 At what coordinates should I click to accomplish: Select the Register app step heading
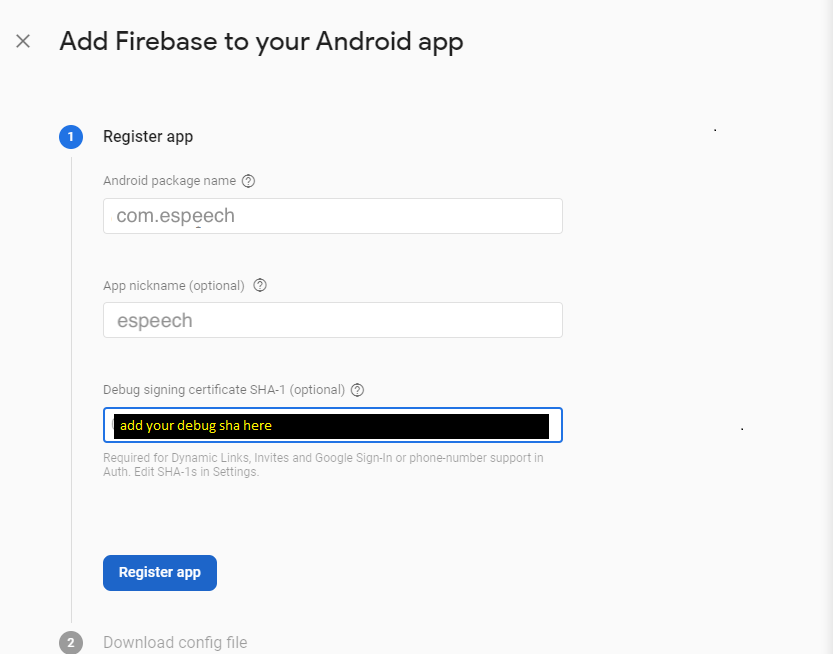tap(148, 137)
